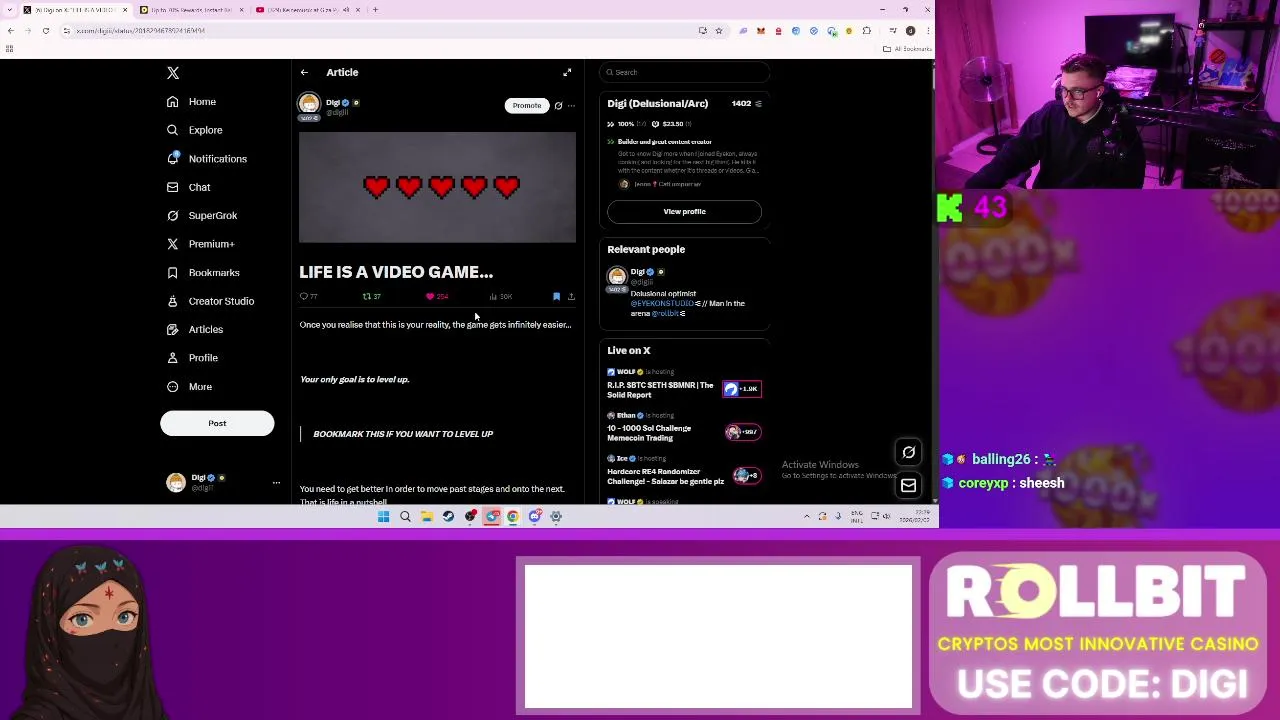Open the article's more options menu
The image size is (1280, 720).
click(x=571, y=105)
